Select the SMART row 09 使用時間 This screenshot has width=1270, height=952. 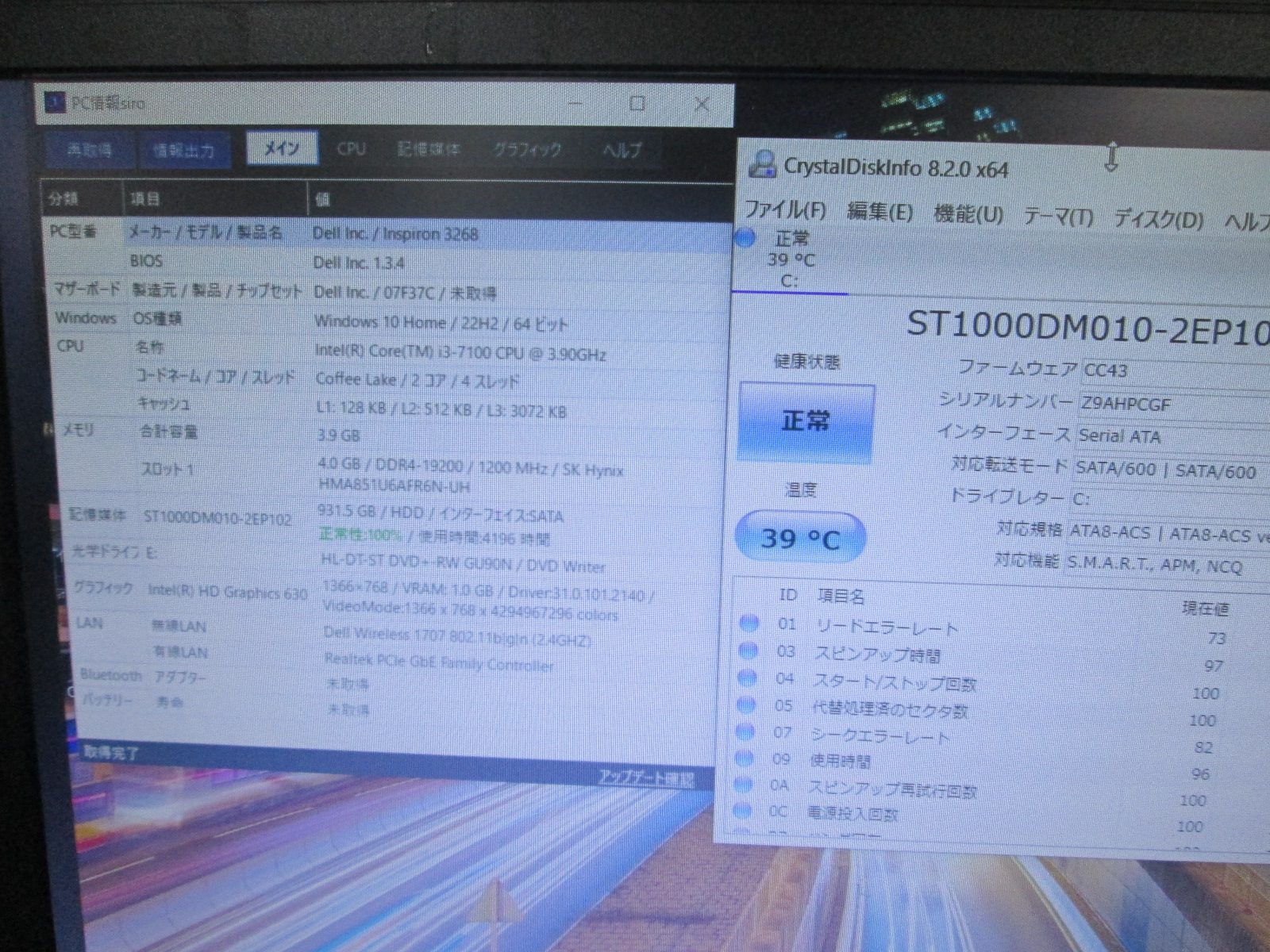click(x=999, y=766)
